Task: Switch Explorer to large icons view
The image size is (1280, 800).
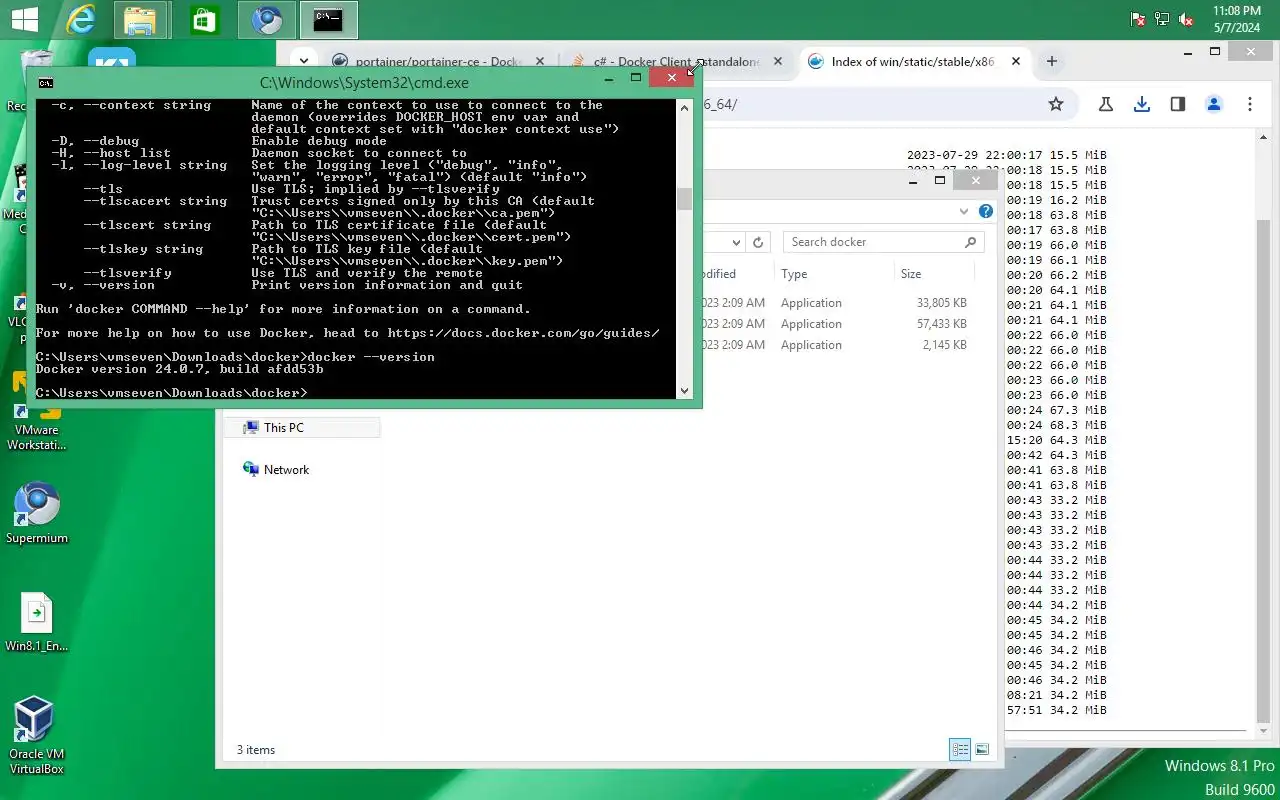Action: click(x=982, y=749)
